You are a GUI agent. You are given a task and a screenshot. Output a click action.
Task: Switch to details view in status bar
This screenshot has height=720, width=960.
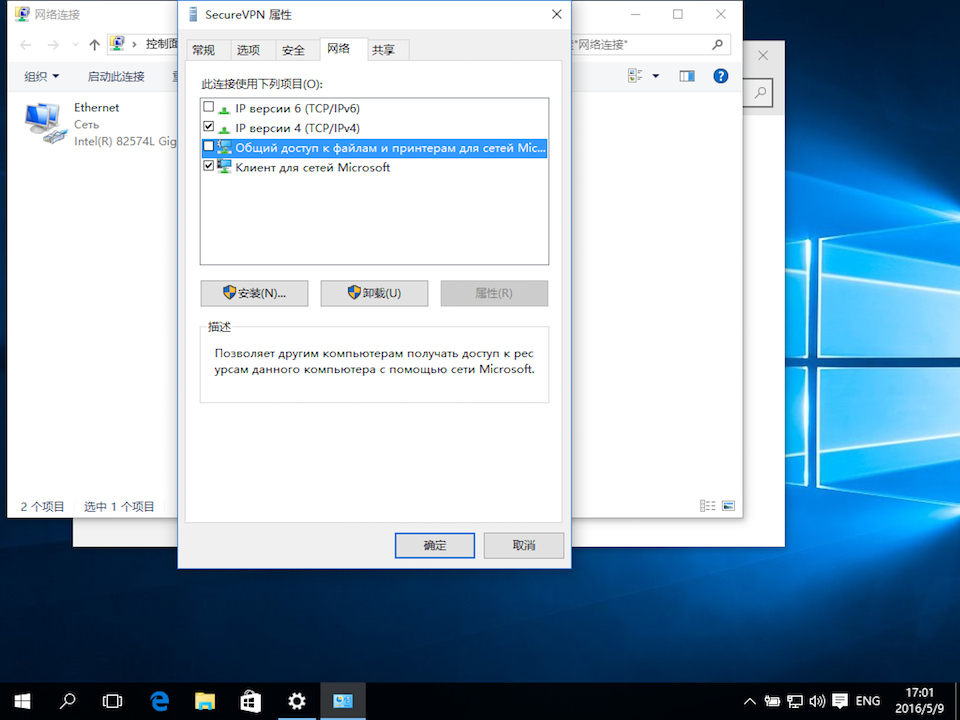708,506
